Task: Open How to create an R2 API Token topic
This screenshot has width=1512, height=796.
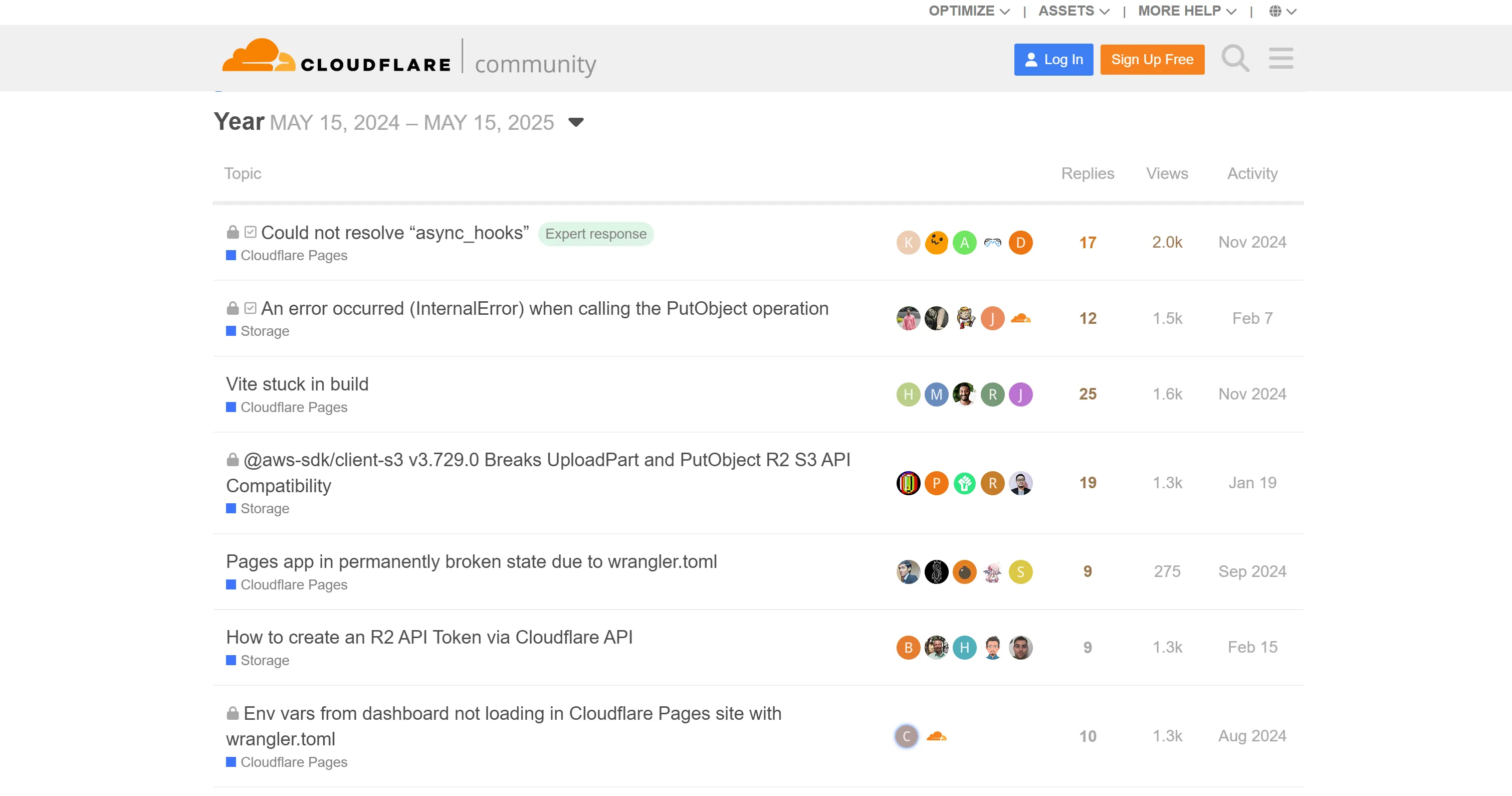Action: (x=429, y=638)
